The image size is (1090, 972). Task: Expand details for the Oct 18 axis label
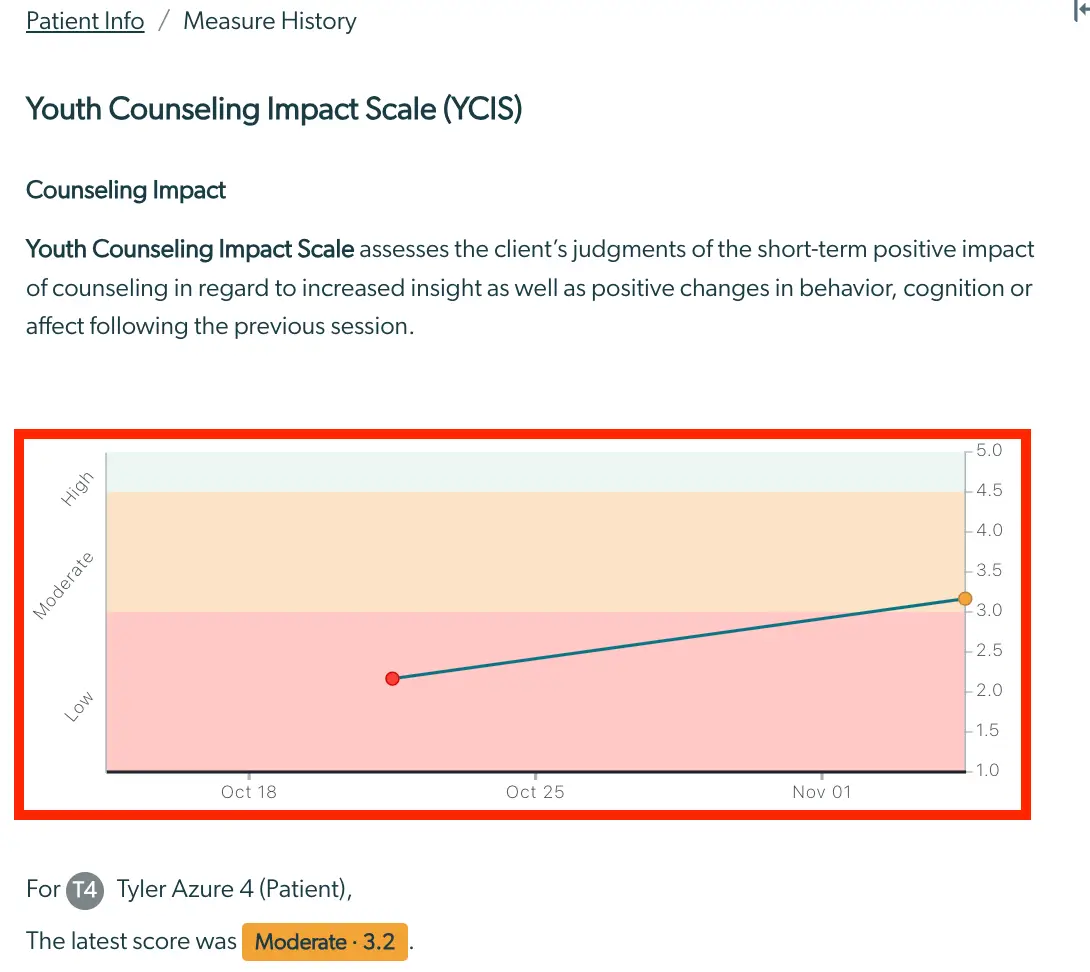click(248, 791)
